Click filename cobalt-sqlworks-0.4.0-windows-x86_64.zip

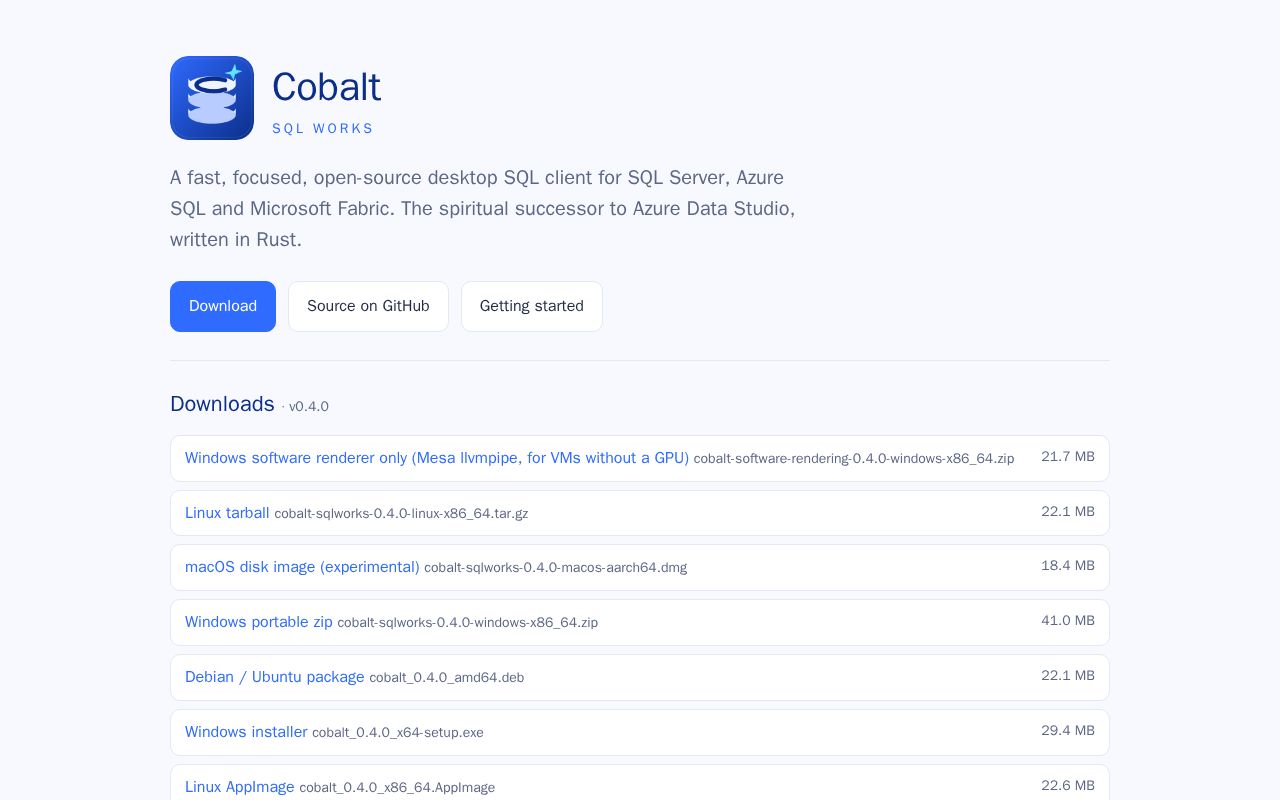[467, 623]
